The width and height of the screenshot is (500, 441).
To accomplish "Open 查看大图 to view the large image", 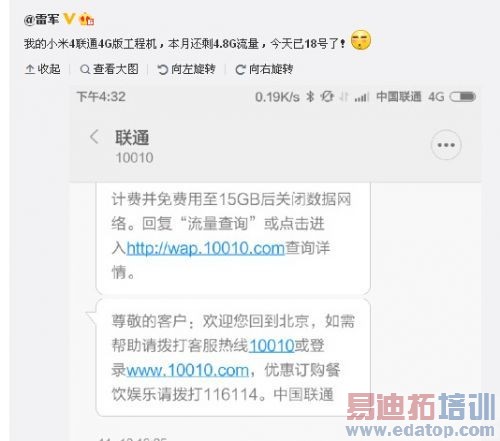I will (109, 69).
